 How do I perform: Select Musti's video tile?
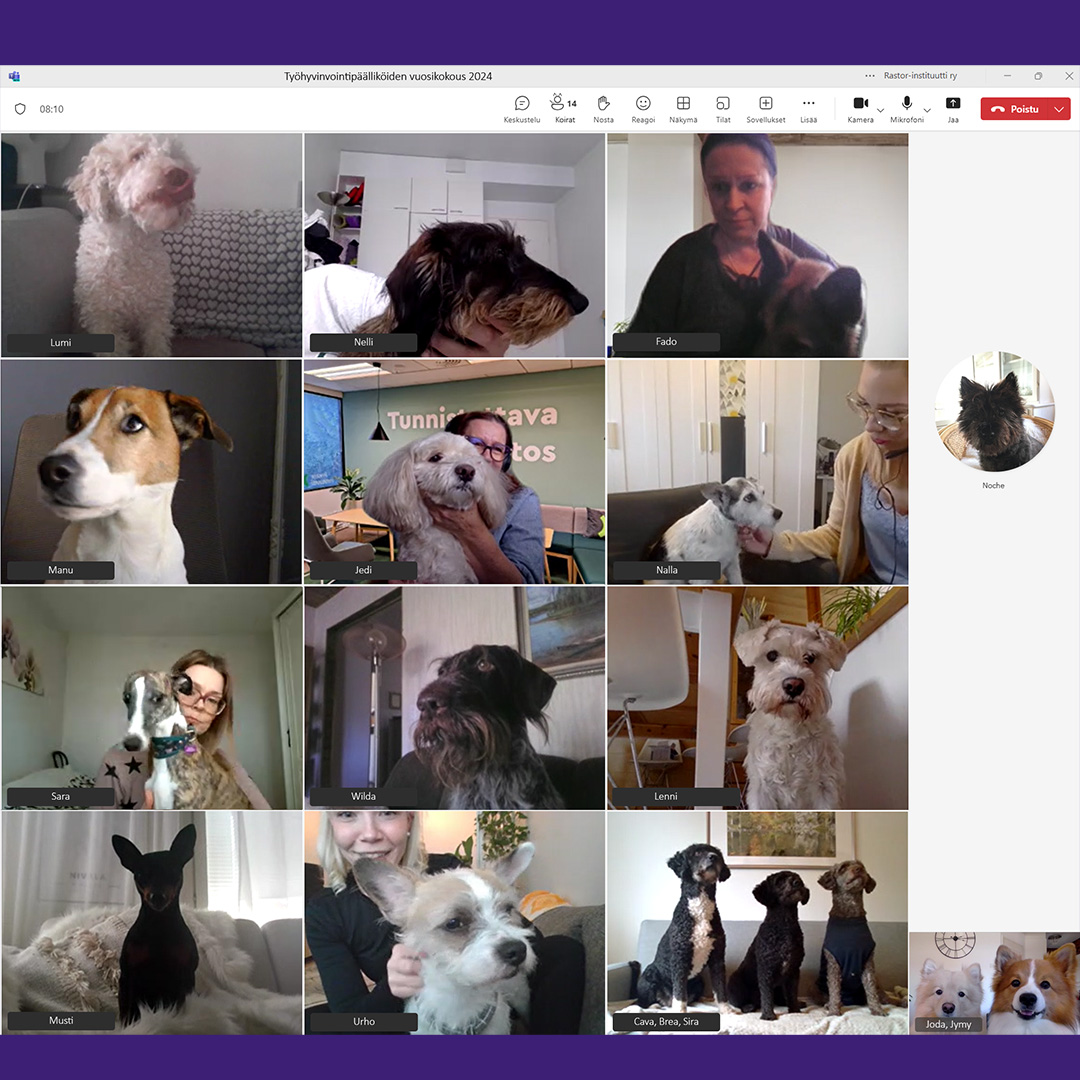point(152,923)
